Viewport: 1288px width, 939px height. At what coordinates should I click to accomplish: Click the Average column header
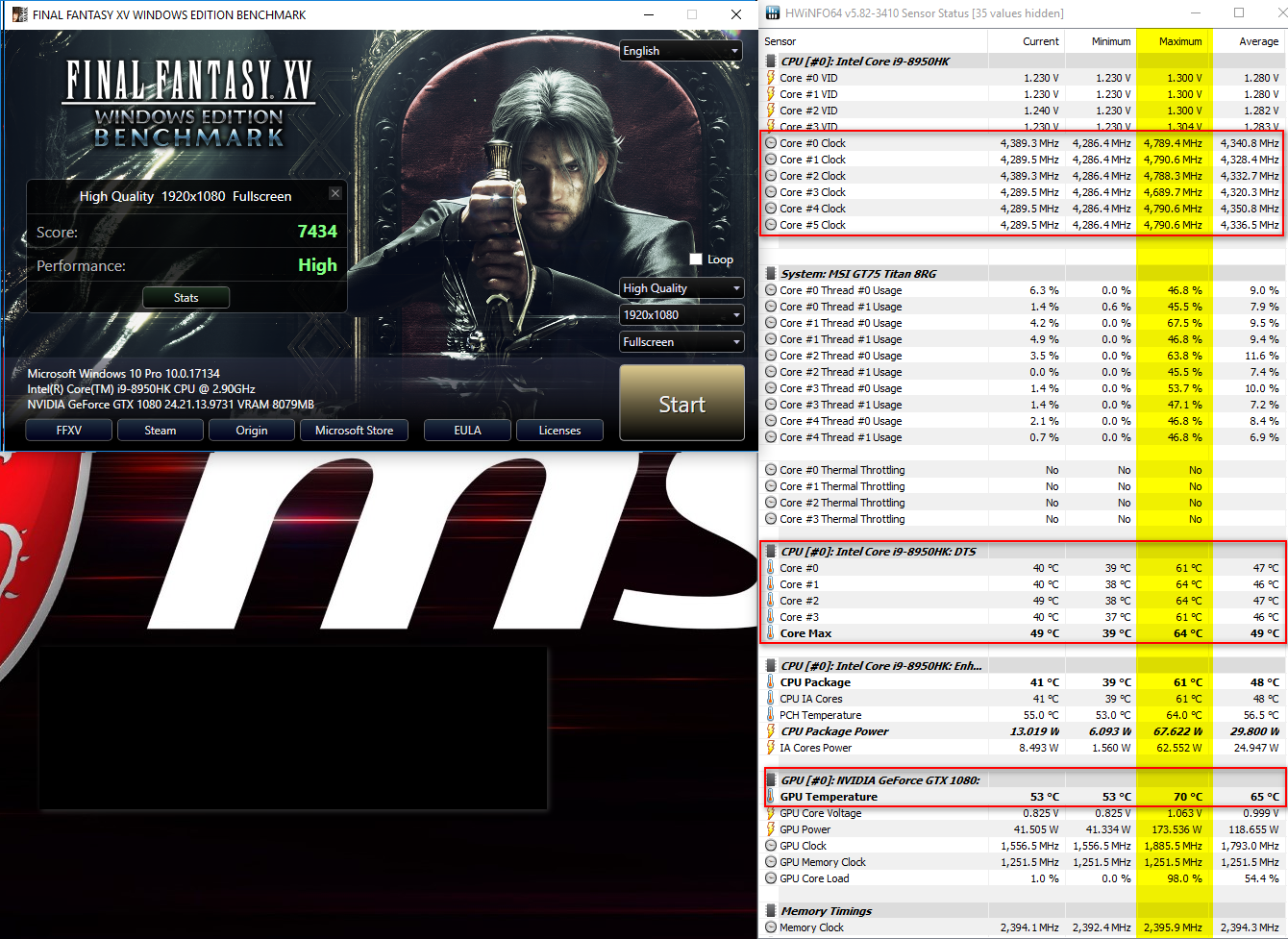click(1249, 41)
